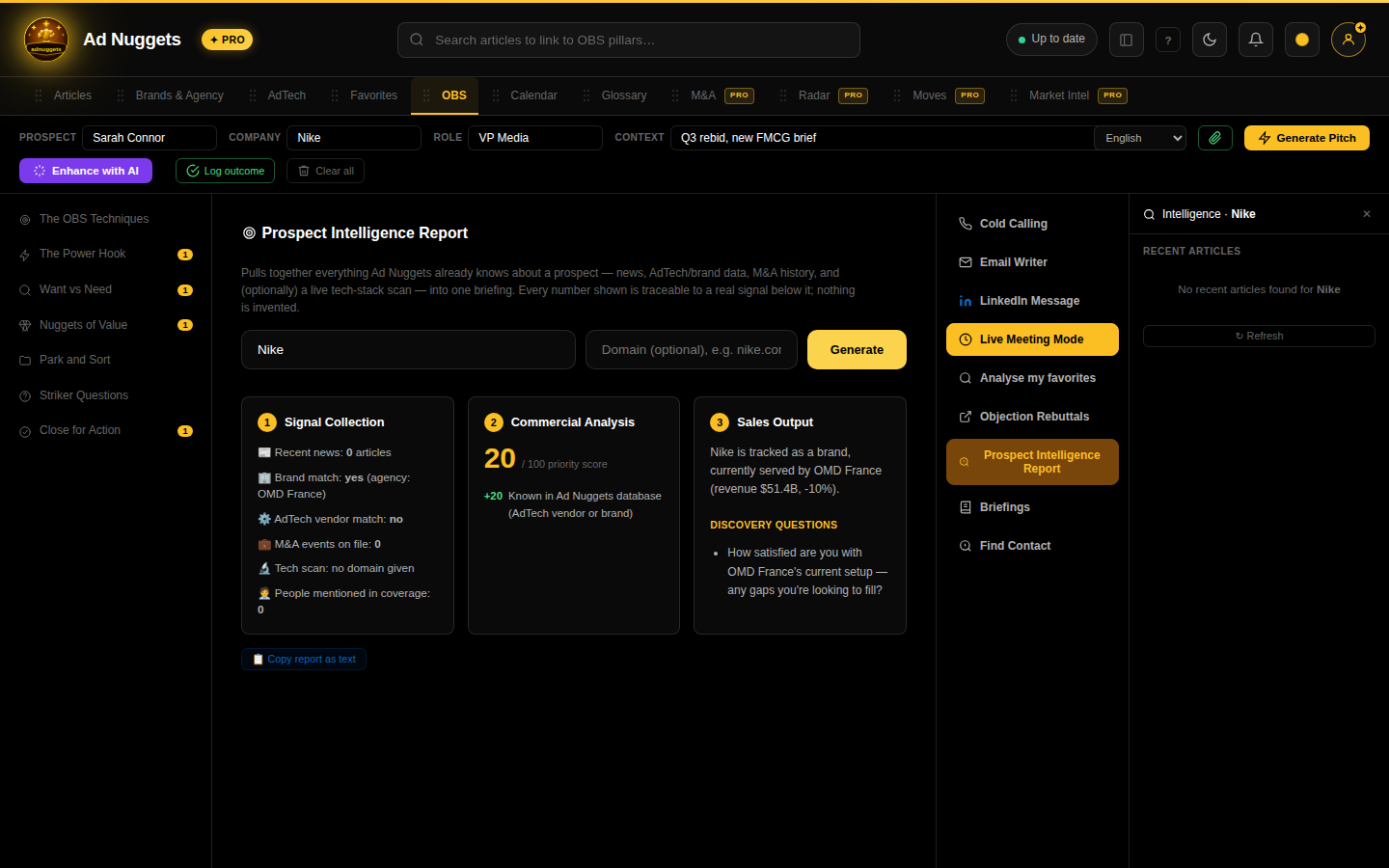The height and width of the screenshot is (868, 1389).
Task: Click the question icon by Striker Questions
Action: 25,396
